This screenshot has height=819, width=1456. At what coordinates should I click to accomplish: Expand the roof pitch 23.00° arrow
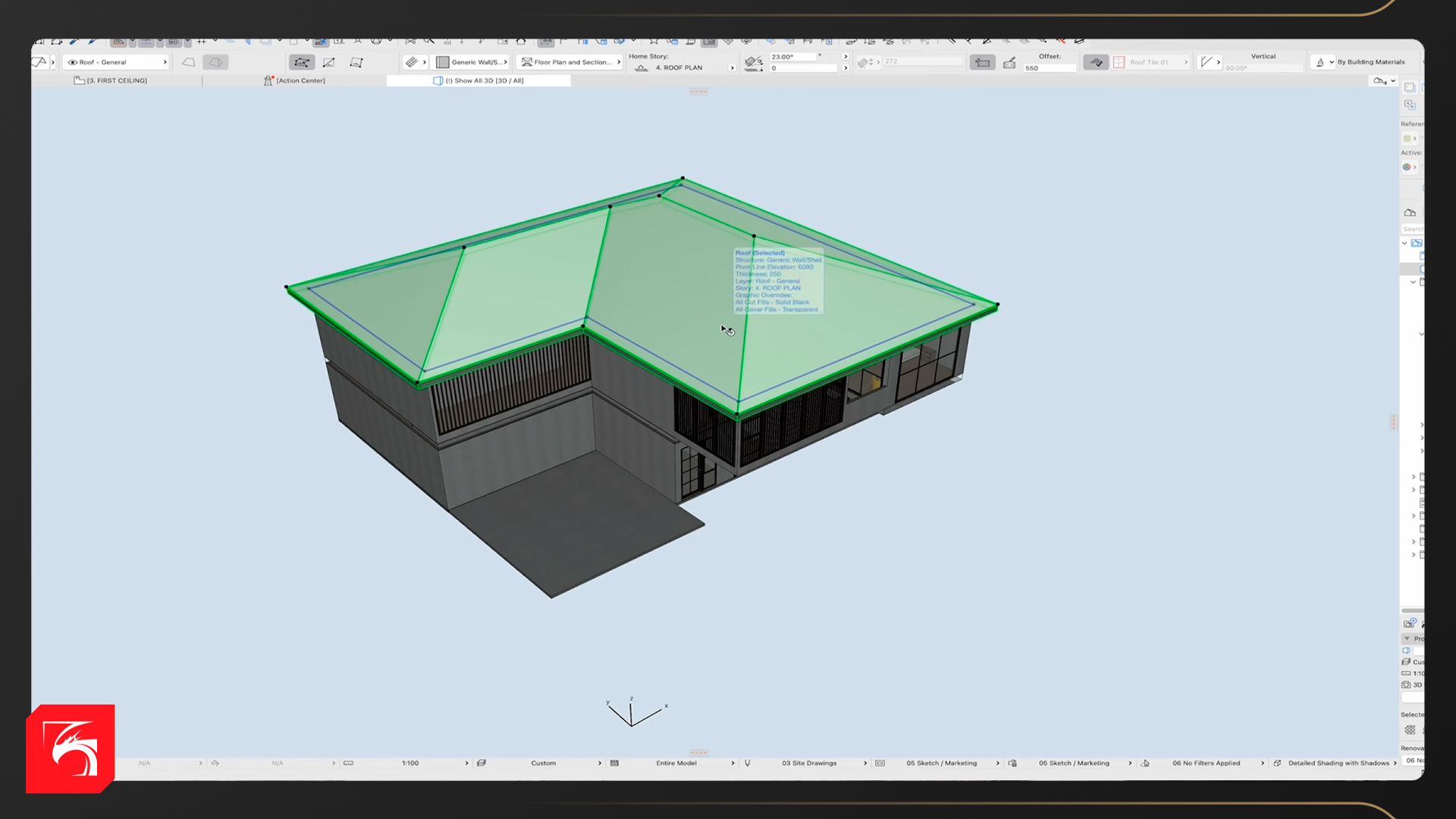tap(846, 57)
